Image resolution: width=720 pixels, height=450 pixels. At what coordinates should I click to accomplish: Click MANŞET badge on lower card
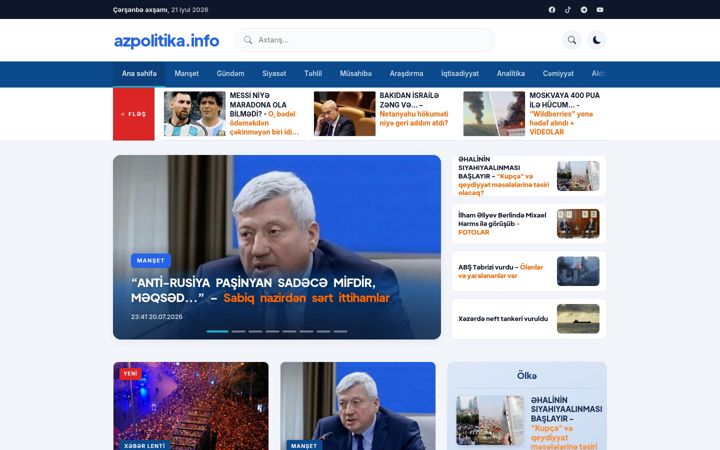click(x=304, y=445)
